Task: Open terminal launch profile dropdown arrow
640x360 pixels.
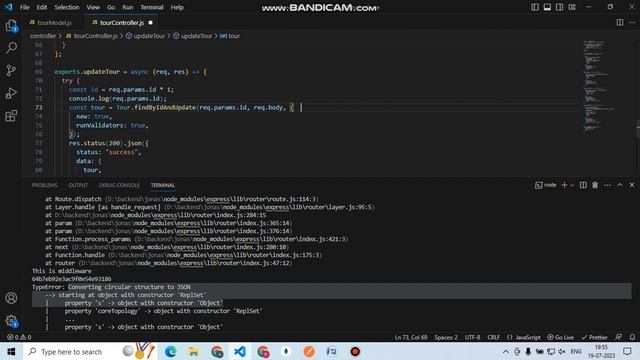Action: pyautogui.click(x=572, y=185)
